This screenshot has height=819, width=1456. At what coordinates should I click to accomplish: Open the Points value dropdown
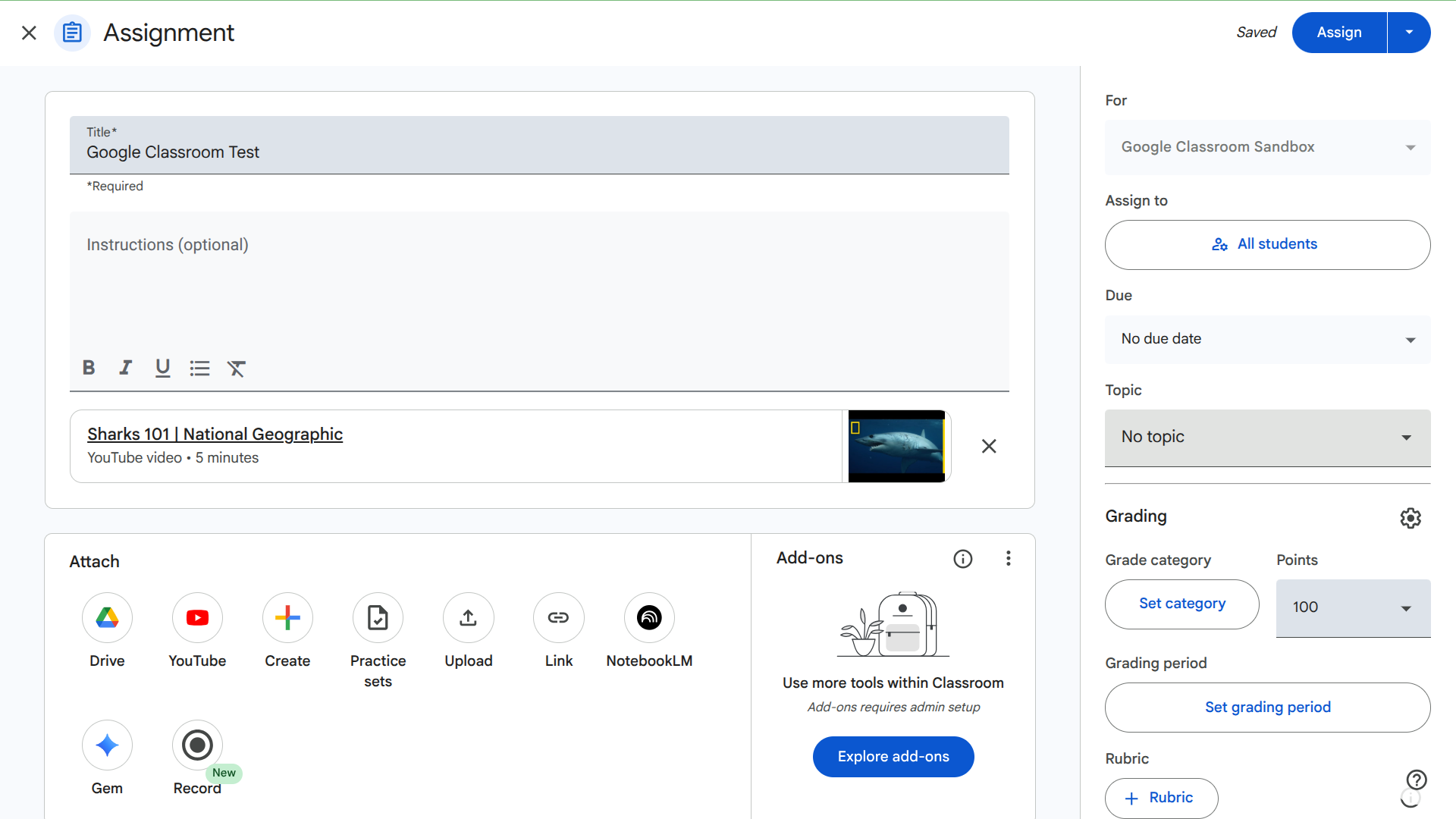coord(1353,607)
